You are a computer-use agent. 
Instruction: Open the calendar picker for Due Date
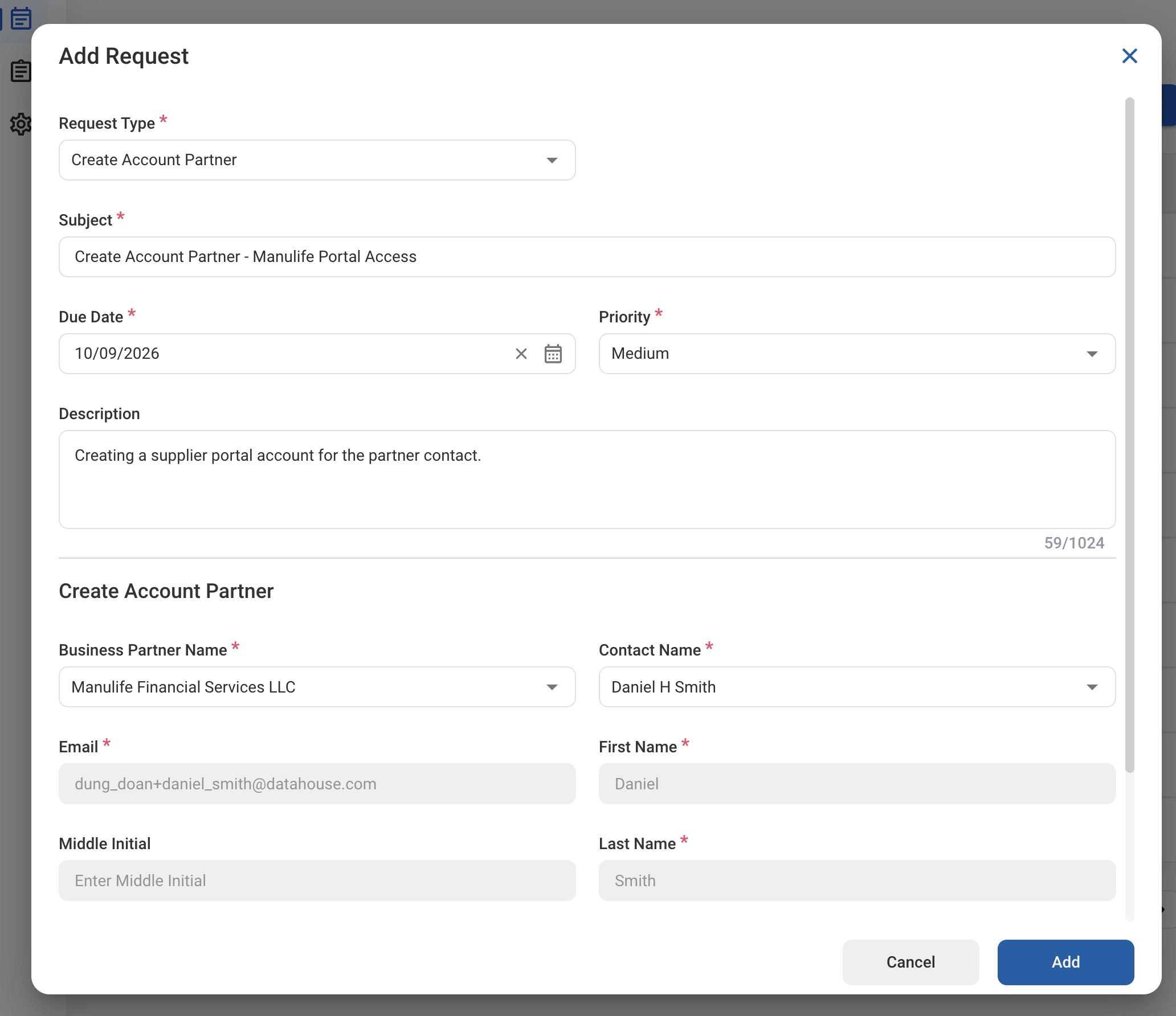click(553, 354)
